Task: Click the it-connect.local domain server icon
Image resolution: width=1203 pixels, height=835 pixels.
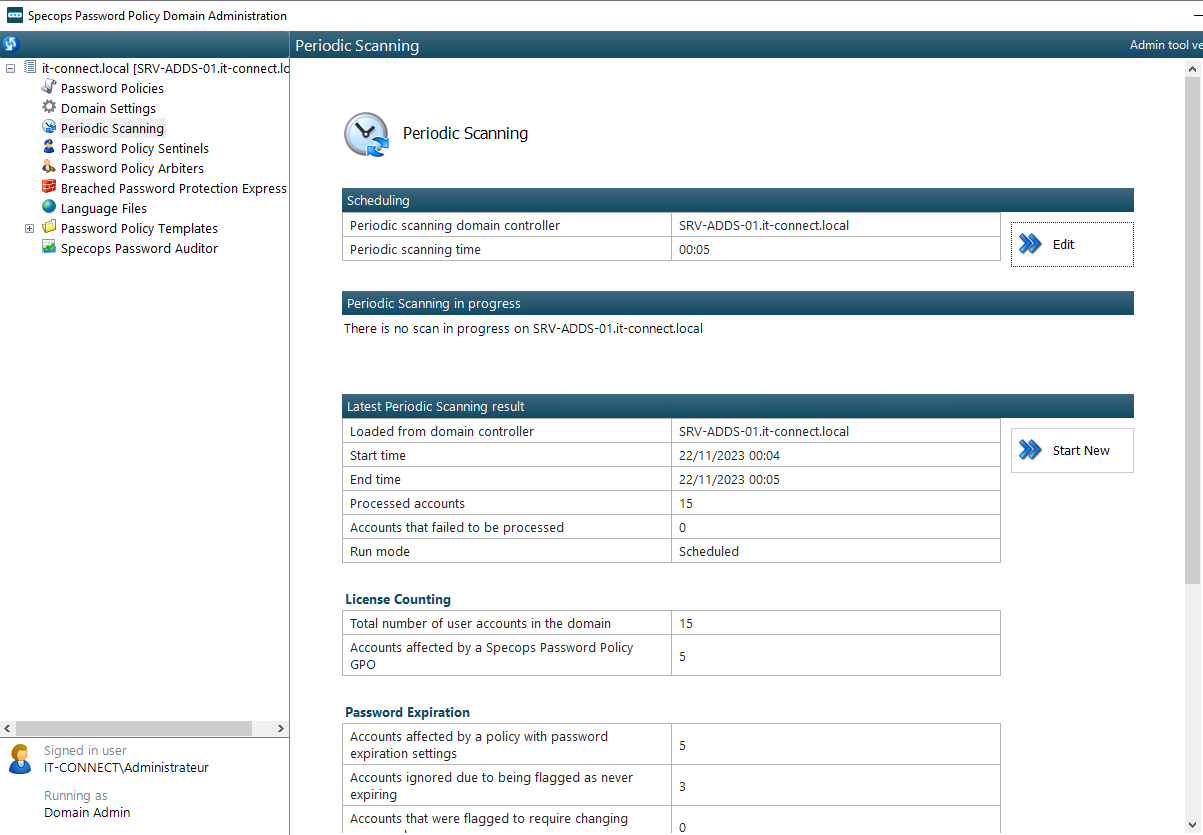Action: (x=30, y=67)
